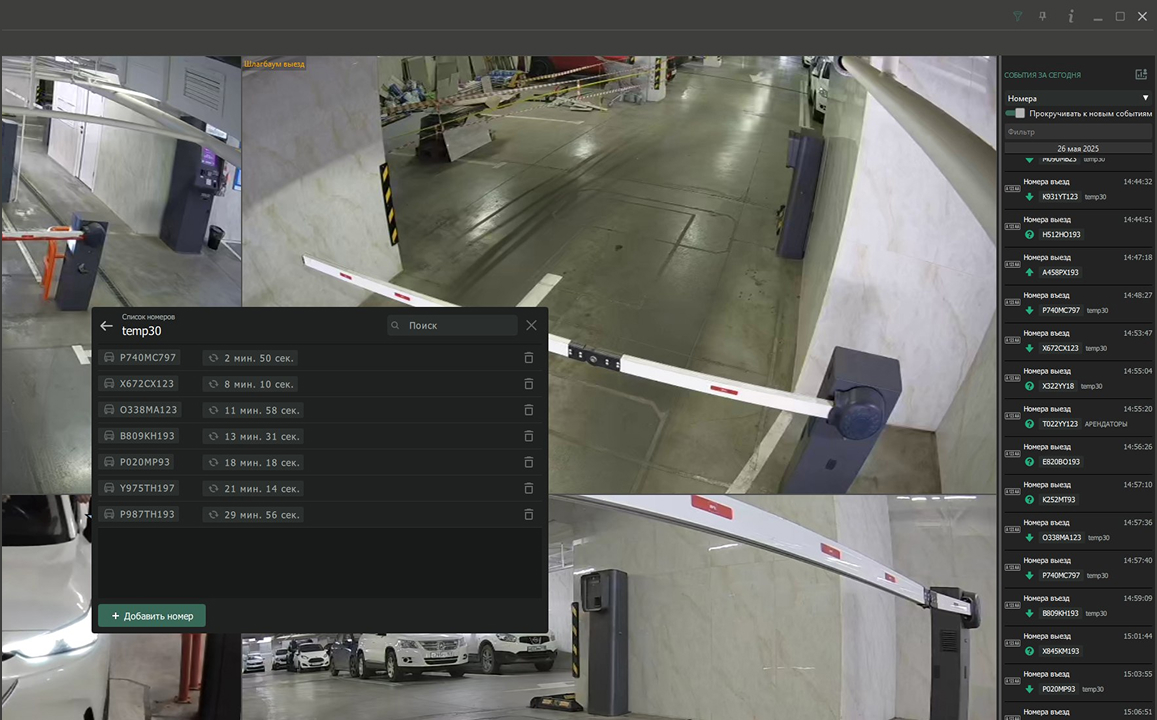Click the Фильтр input in events panel
This screenshot has width=1157, height=720.
(1077, 131)
